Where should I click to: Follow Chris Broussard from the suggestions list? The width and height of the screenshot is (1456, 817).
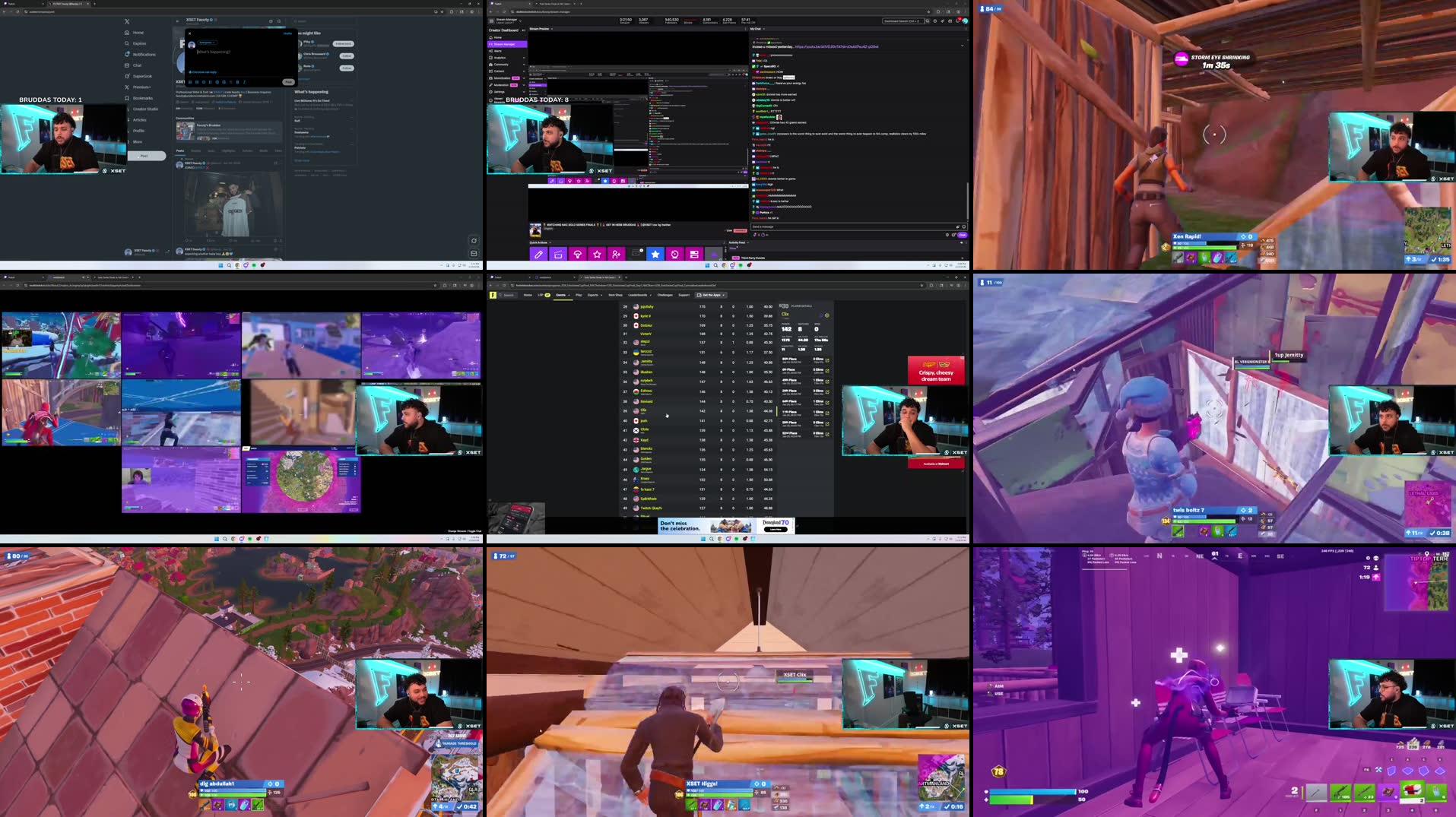[x=347, y=56]
